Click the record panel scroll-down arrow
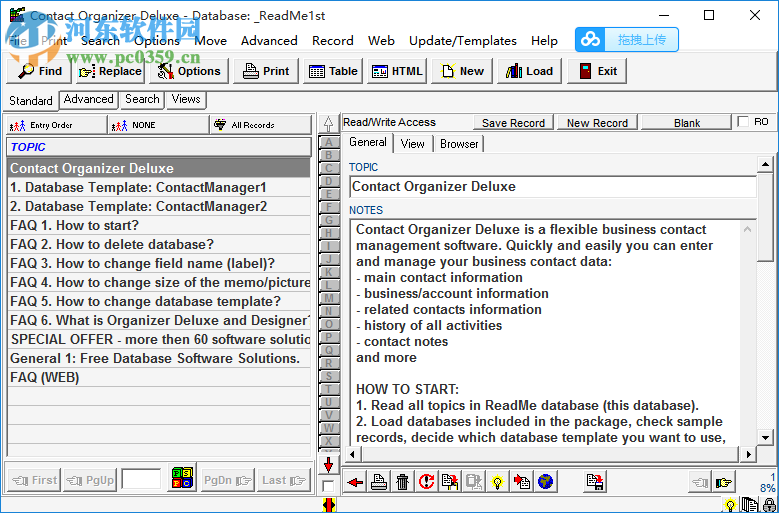Screen dimensions: 779x513 (x=765, y=437)
